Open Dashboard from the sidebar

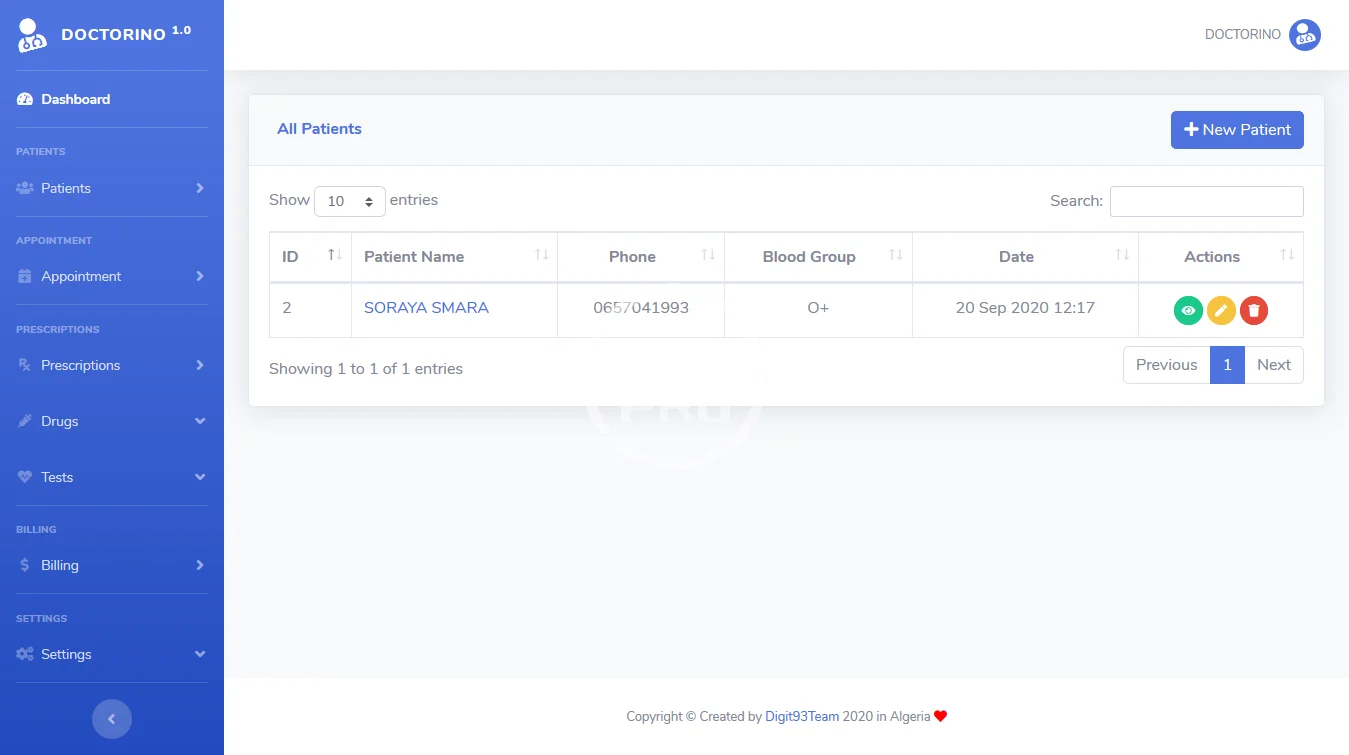pyautogui.click(x=75, y=99)
